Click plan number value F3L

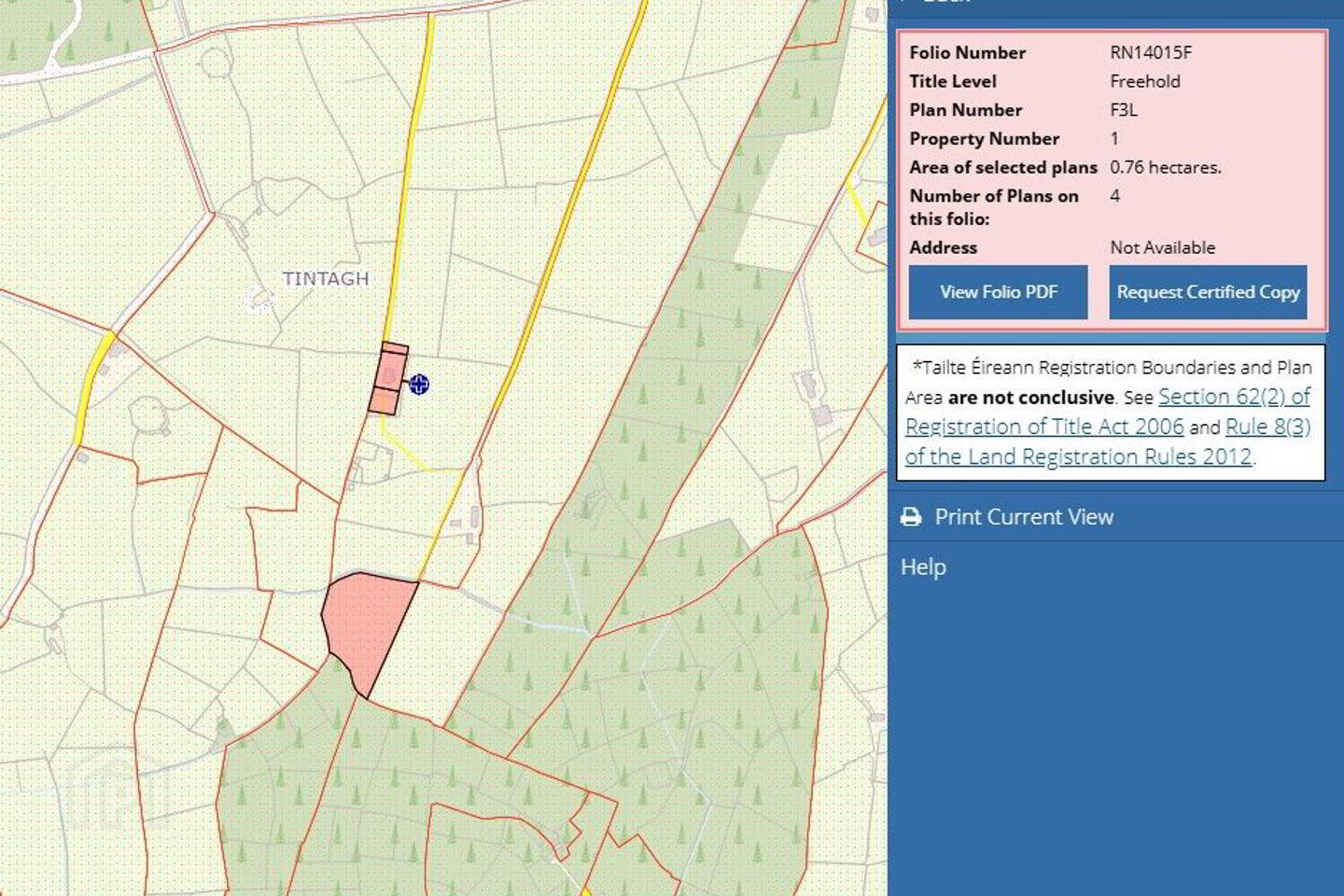[1124, 109]
